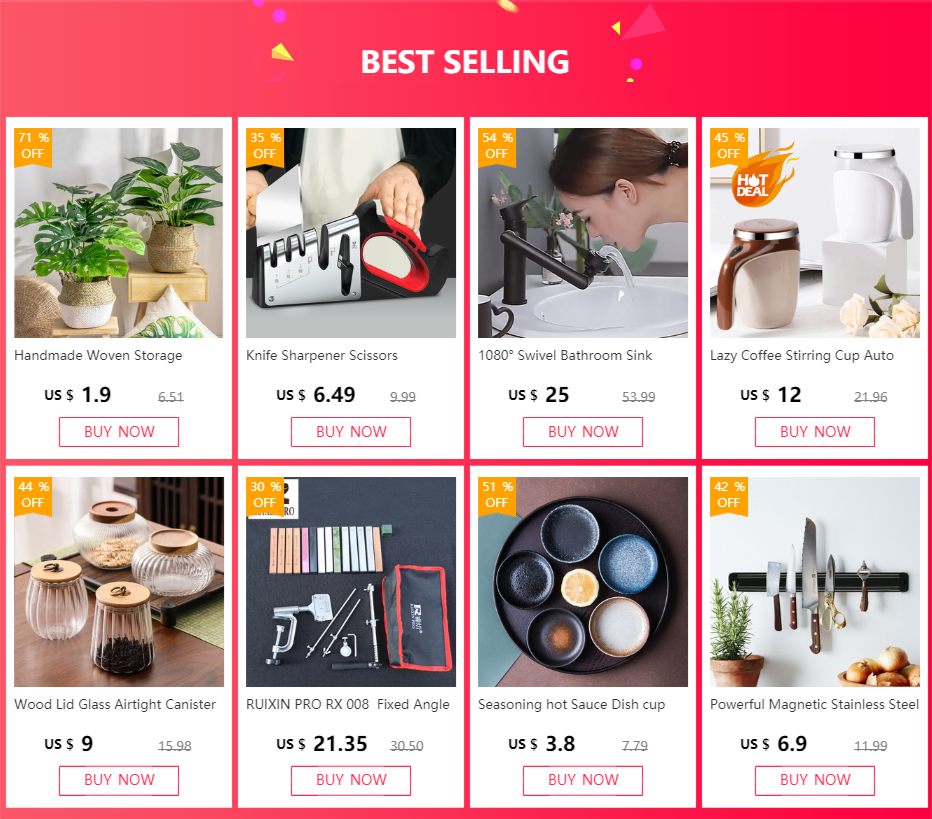
Task: Click the HOT DEAL flame badge
Action: click(x=761, y=177)
